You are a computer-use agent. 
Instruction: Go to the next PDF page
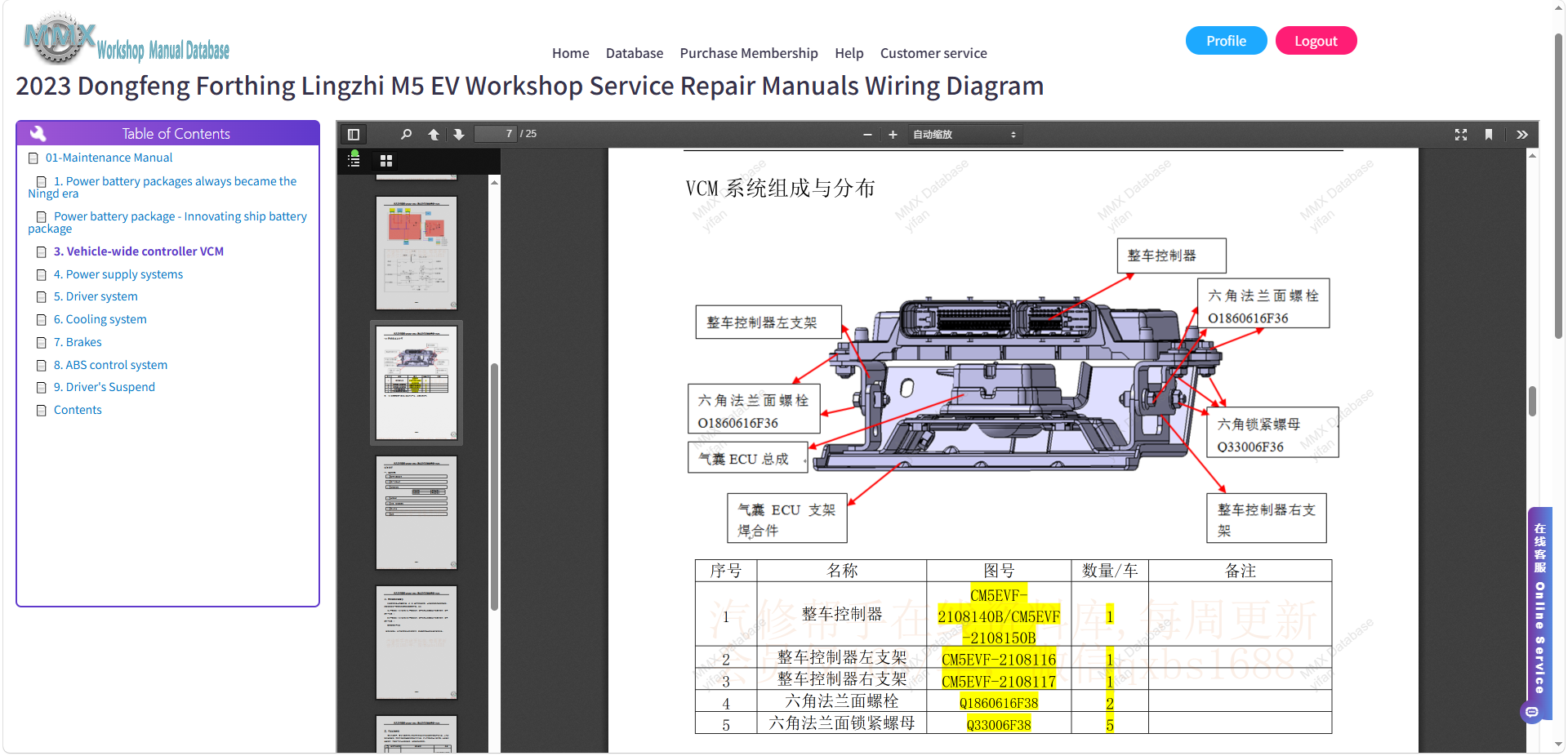pyautogui.click(x=459, y=135)
